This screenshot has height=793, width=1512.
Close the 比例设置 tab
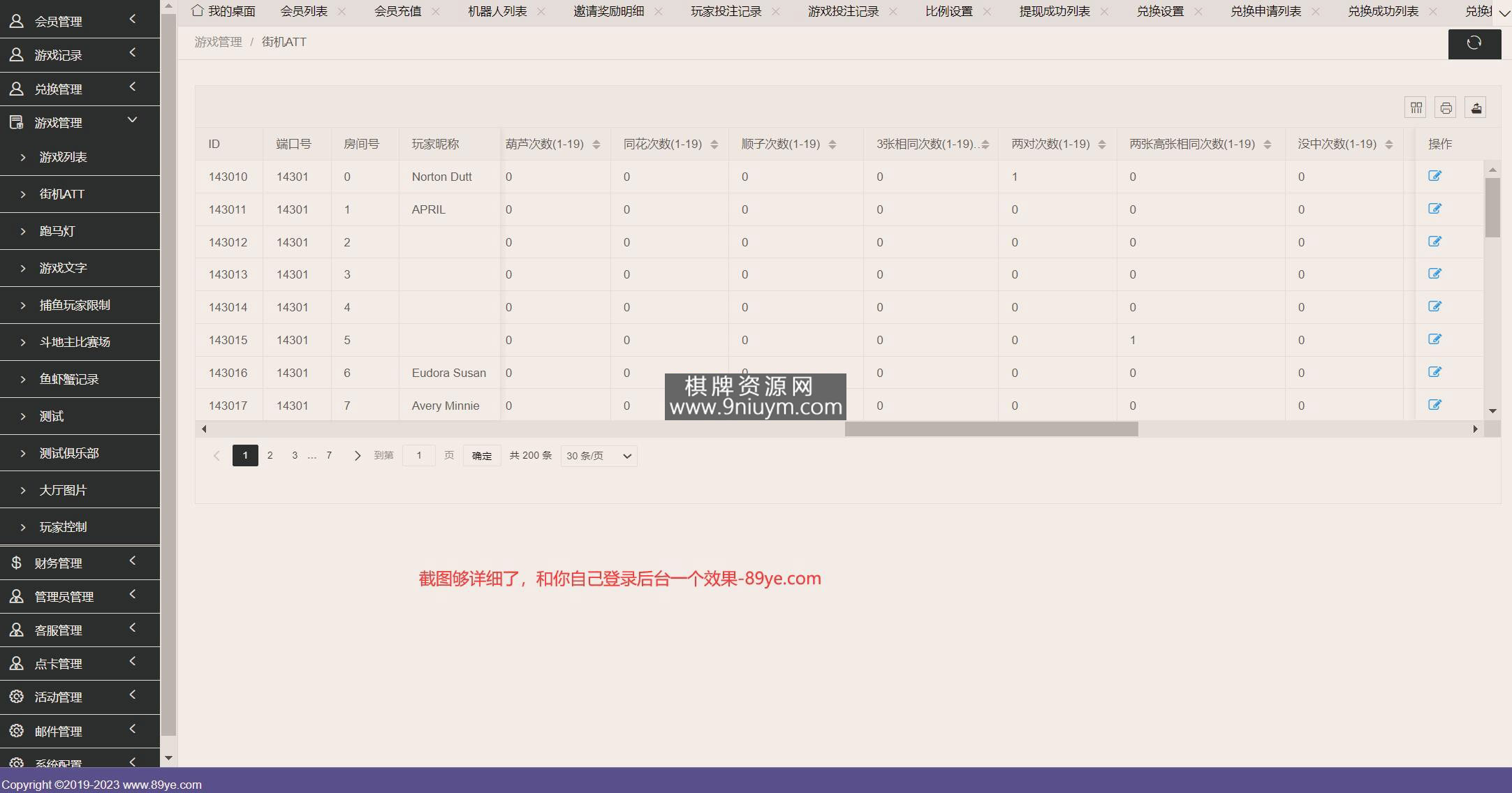(986, 11)
